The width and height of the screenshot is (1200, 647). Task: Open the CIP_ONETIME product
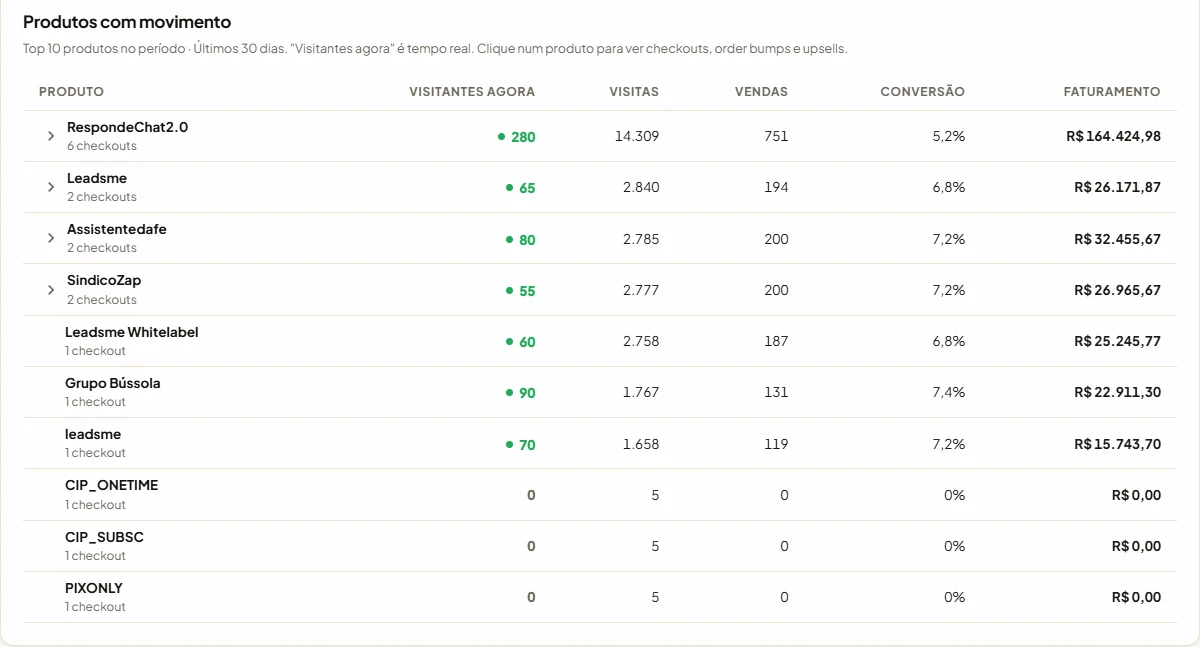tap(111, 485)
